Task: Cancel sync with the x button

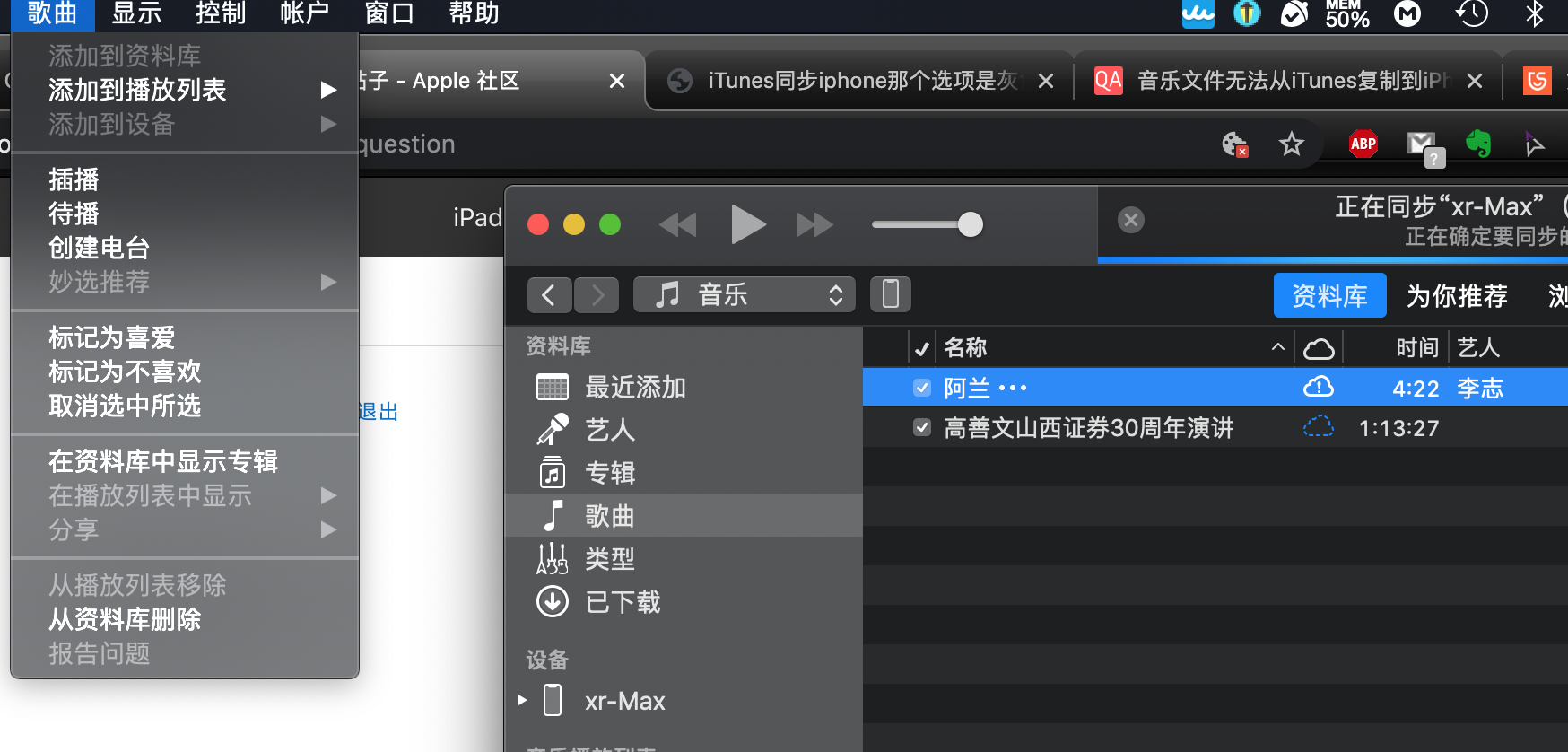Action: pyautogui.click(x=1130, y=220)
